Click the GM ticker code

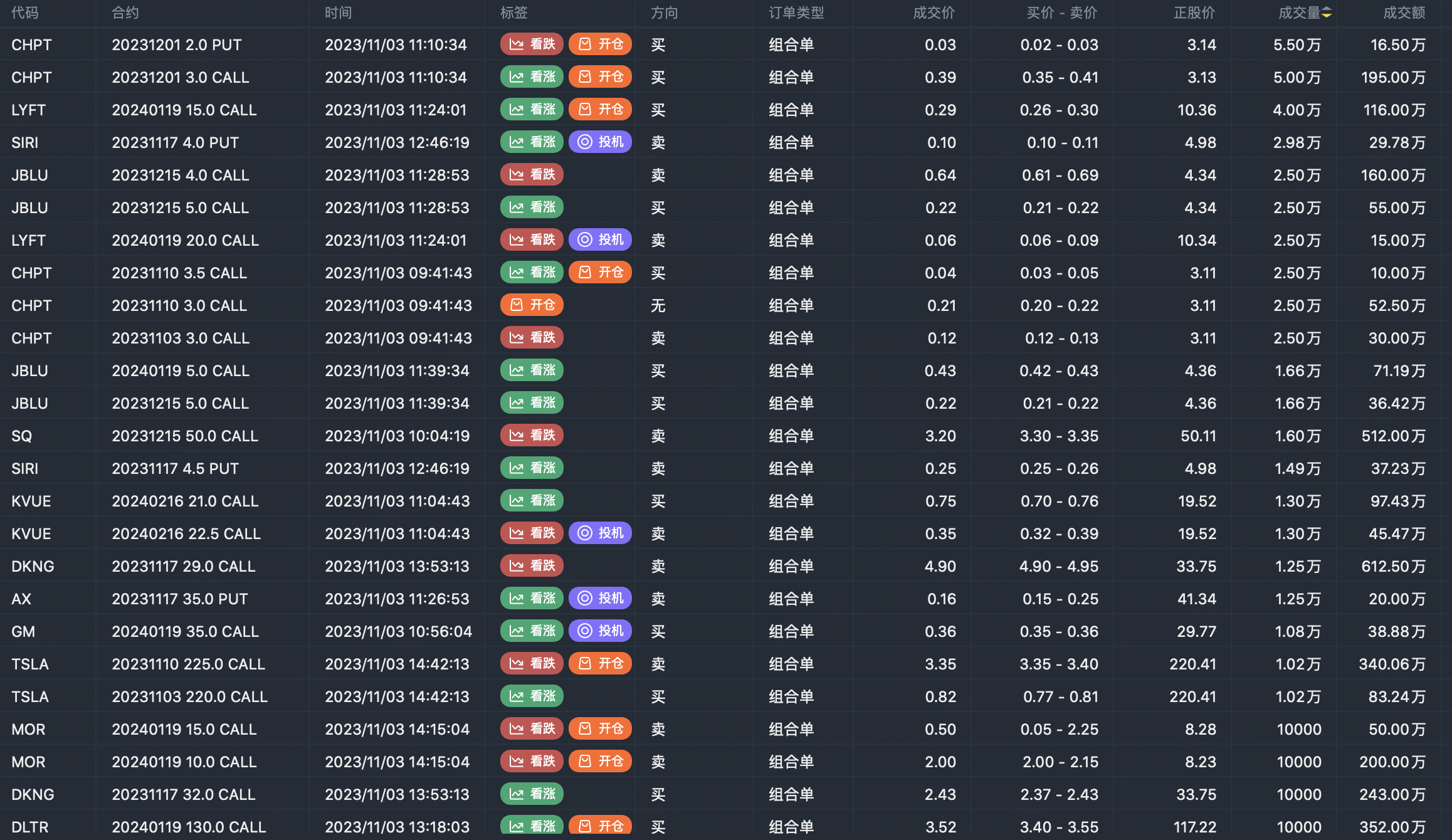pyautogui.click(x=23, y=631)
